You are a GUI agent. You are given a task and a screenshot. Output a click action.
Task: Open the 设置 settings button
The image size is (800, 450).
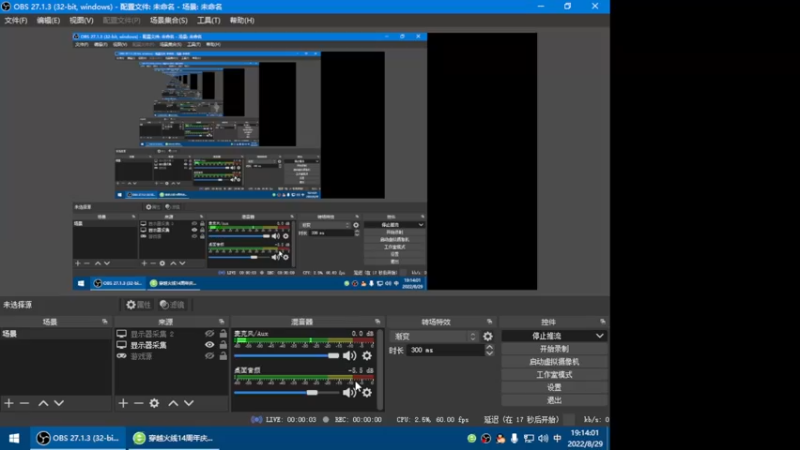click(554, 387)
